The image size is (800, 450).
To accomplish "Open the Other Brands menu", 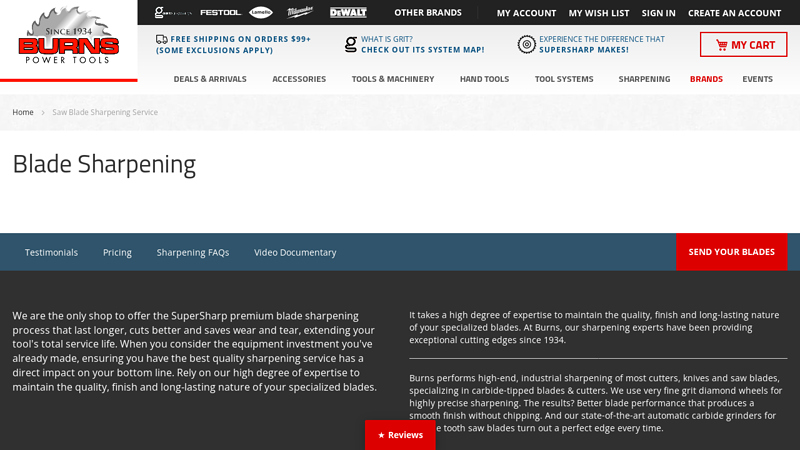I will coord(428,13).
